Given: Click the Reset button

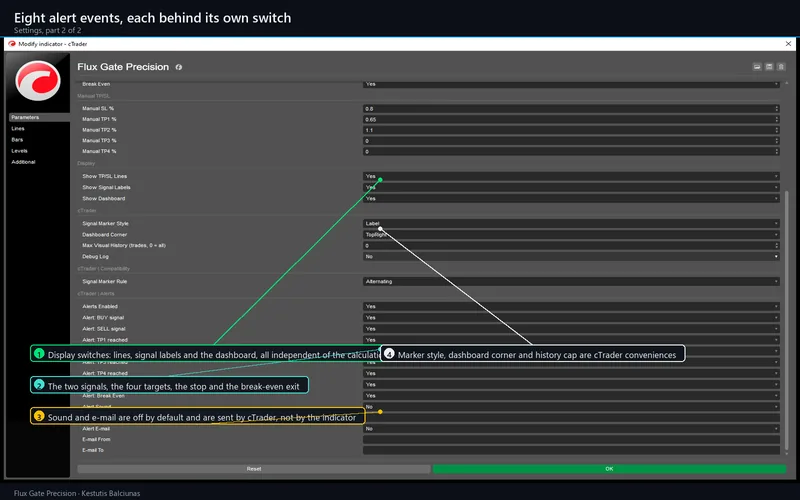Looking at the screenshot, I should pos(254,469).
